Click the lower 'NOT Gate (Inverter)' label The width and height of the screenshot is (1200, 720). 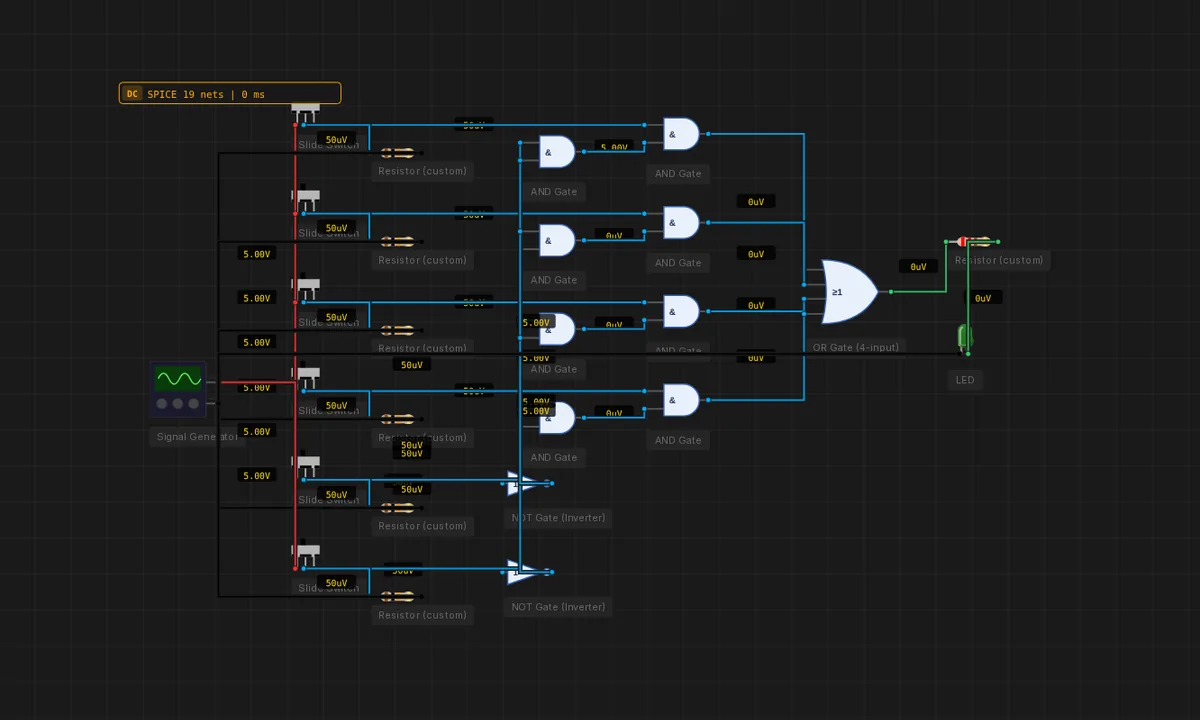click(558, 607)
